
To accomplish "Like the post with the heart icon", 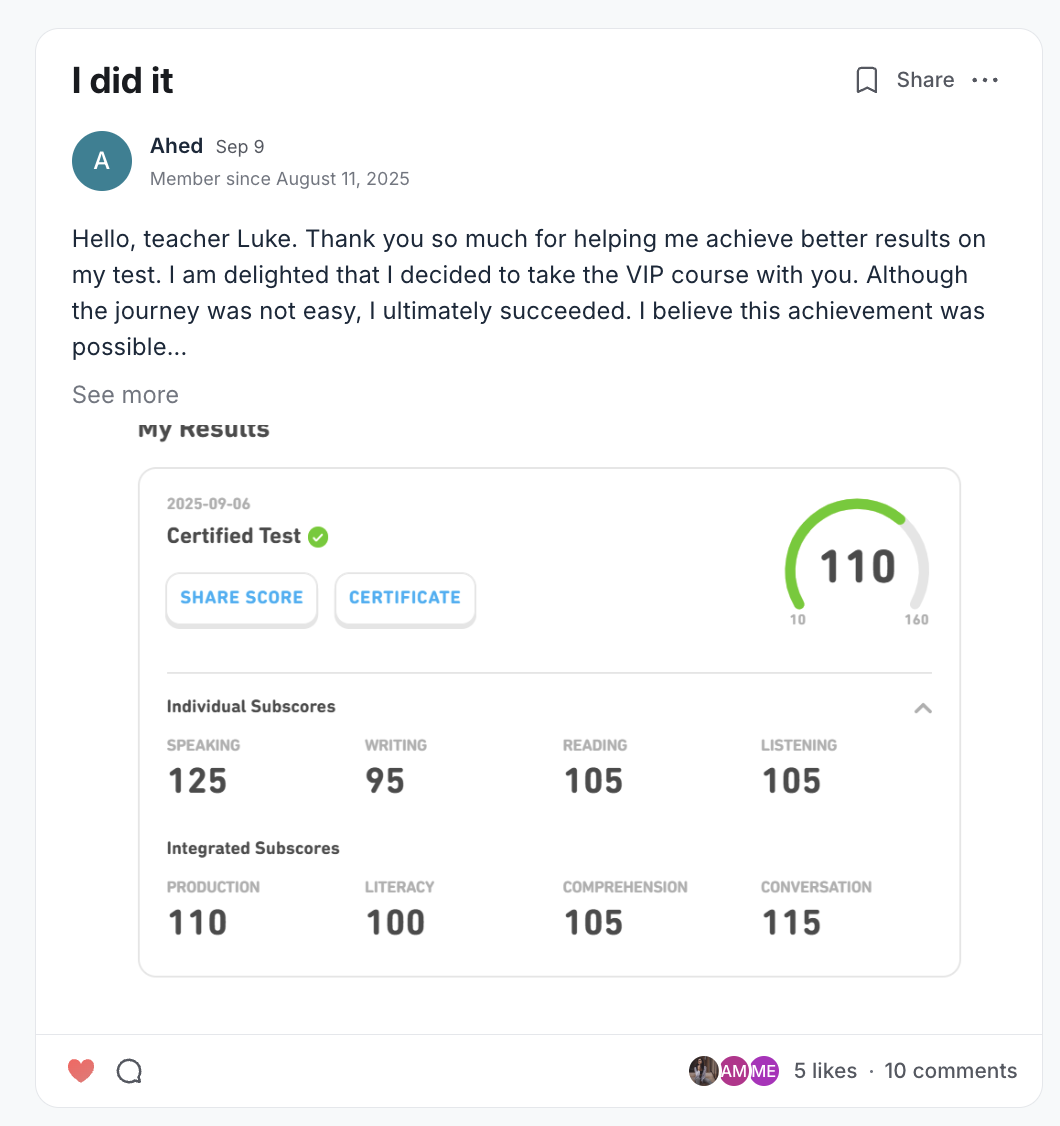I will pos(81,1071).
